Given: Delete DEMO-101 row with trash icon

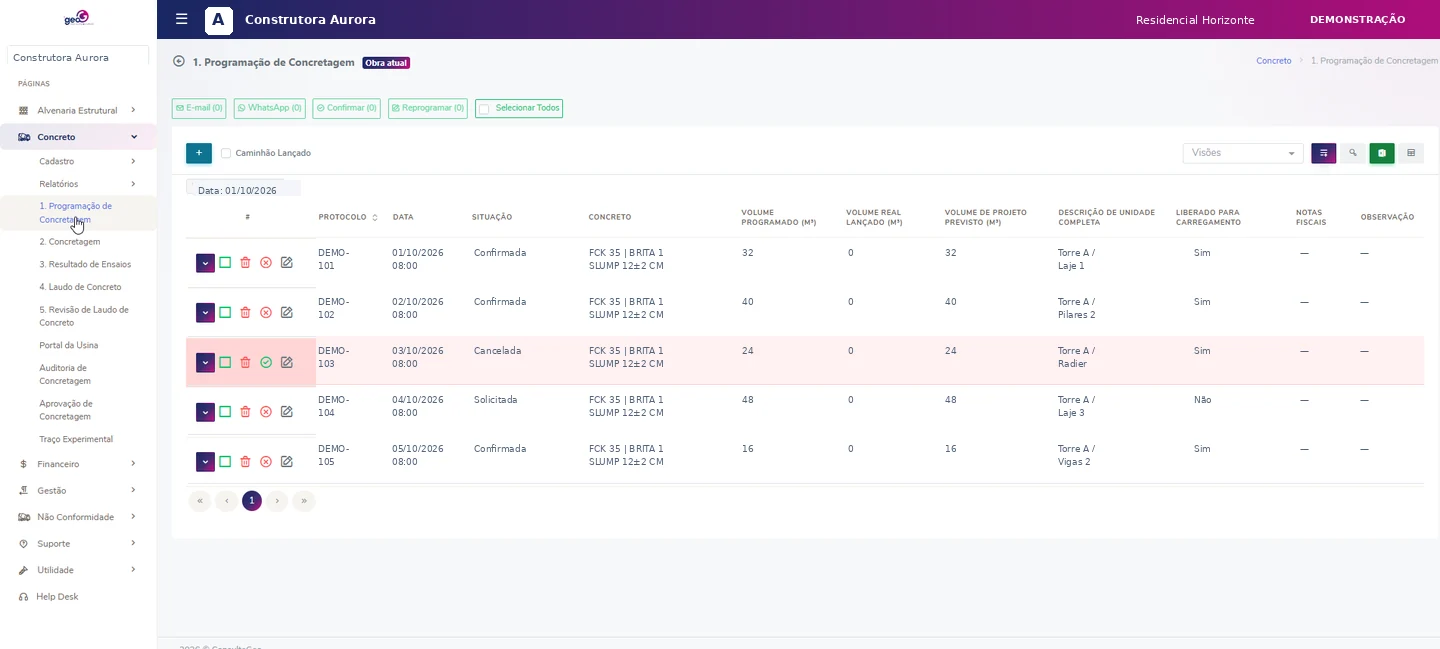Looking at the screenshot, I should (245, 263).
